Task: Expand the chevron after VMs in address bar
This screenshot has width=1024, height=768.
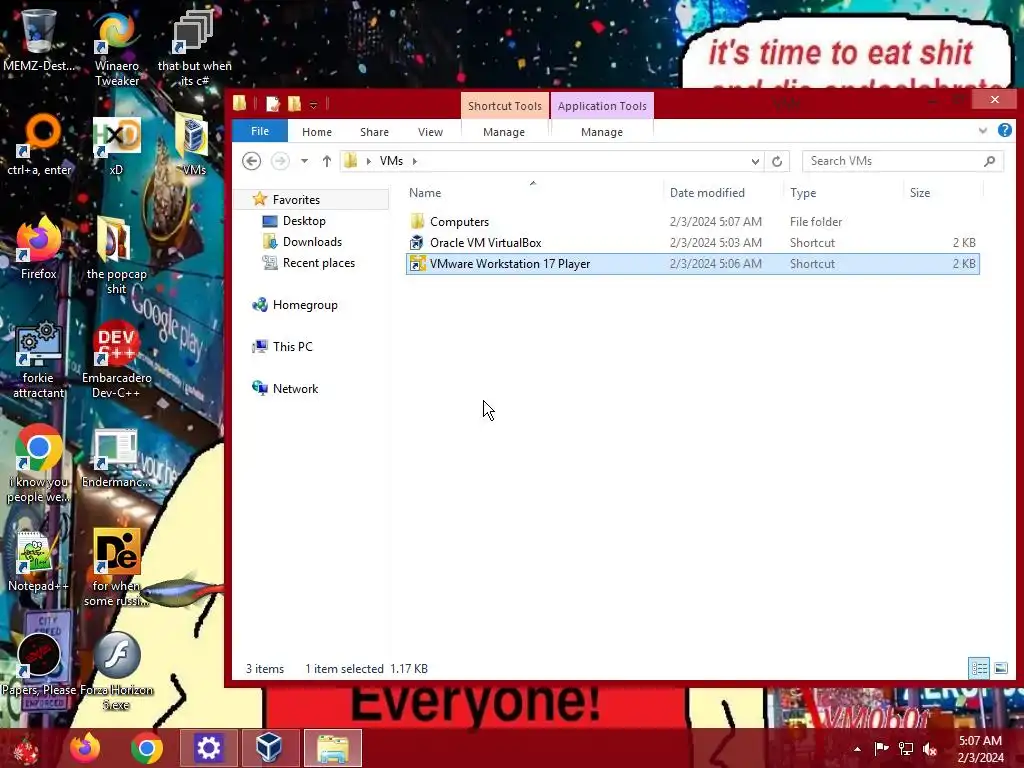Action: click(x=415, y=161)
